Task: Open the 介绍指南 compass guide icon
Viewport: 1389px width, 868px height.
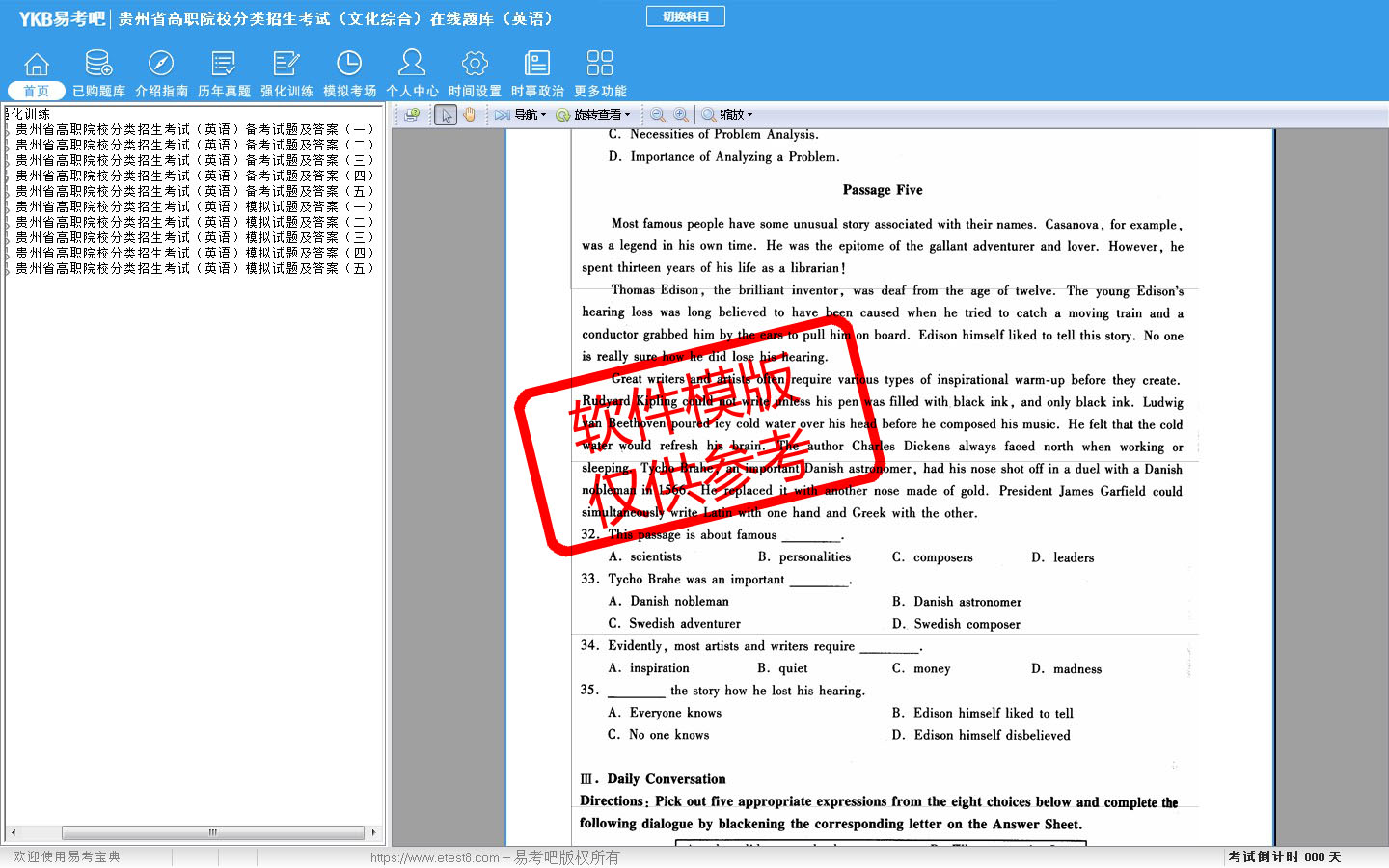Action: pos(161,73)
